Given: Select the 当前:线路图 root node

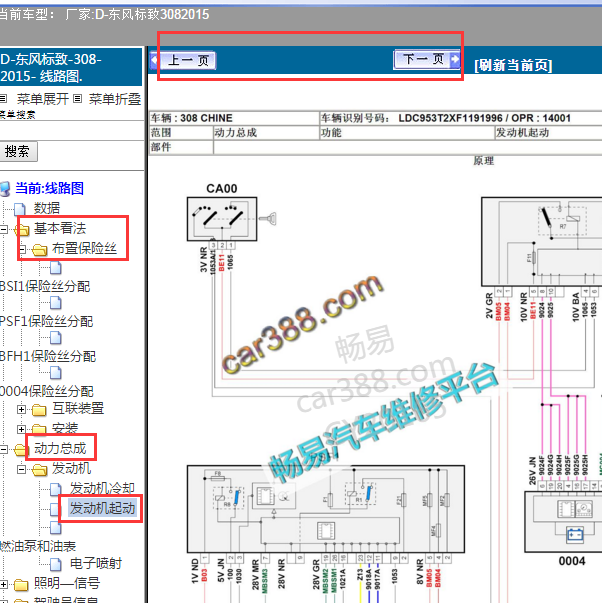Looking at the screenshot, I should [x=49, y=188].
